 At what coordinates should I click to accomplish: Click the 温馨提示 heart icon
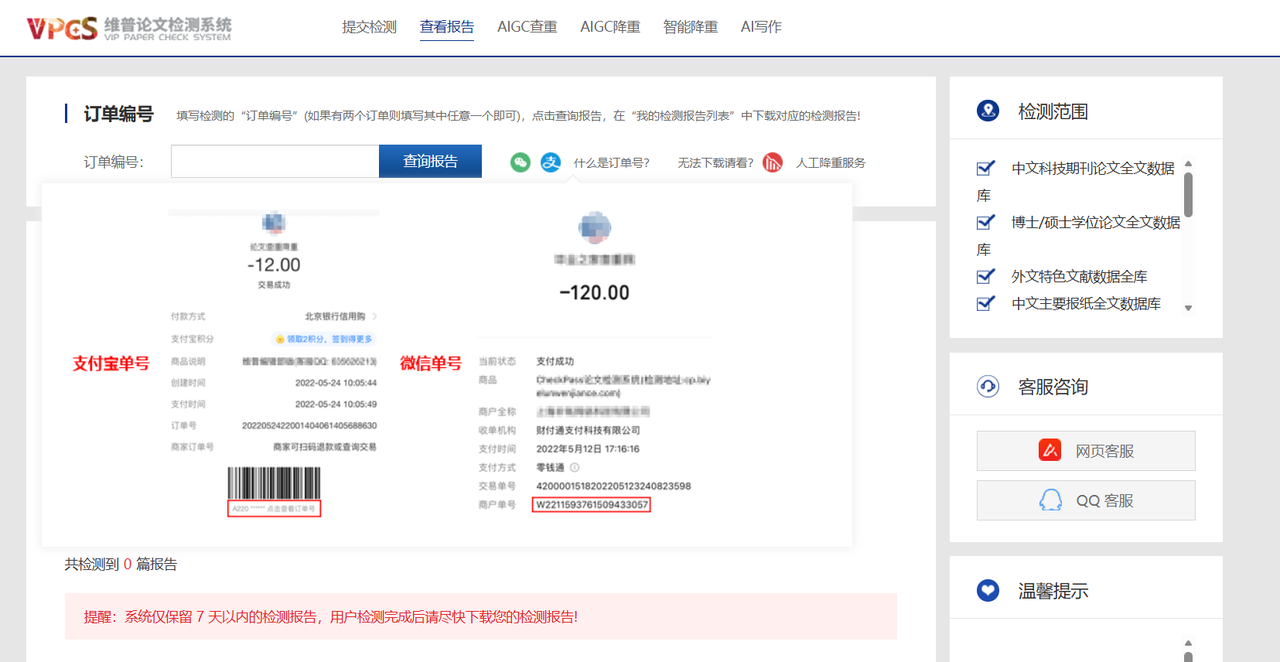[988, 590]
